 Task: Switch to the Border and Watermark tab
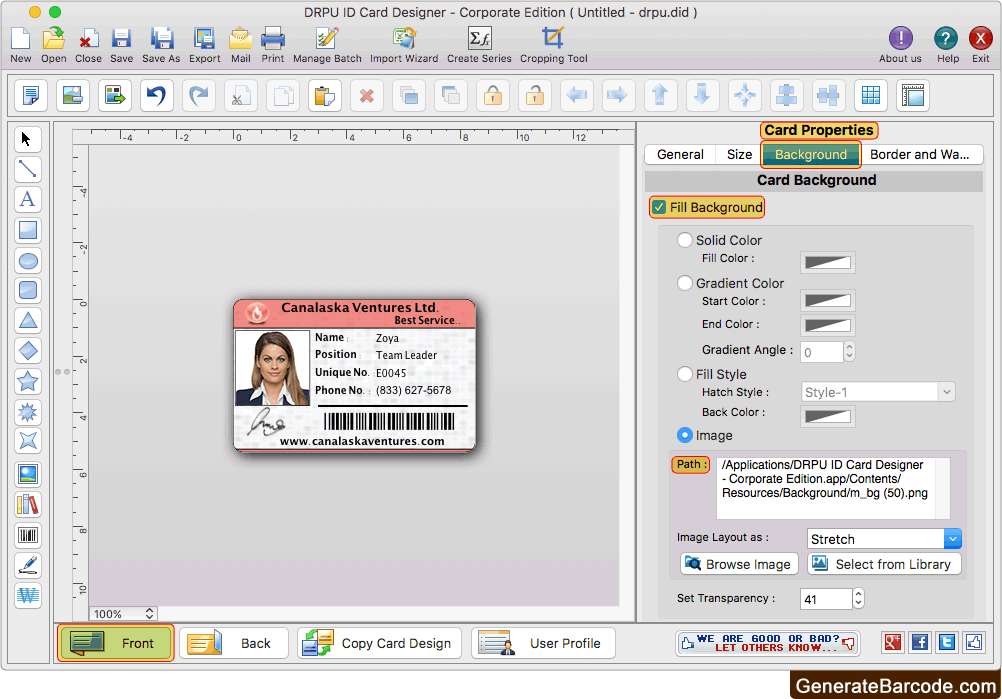920,155
